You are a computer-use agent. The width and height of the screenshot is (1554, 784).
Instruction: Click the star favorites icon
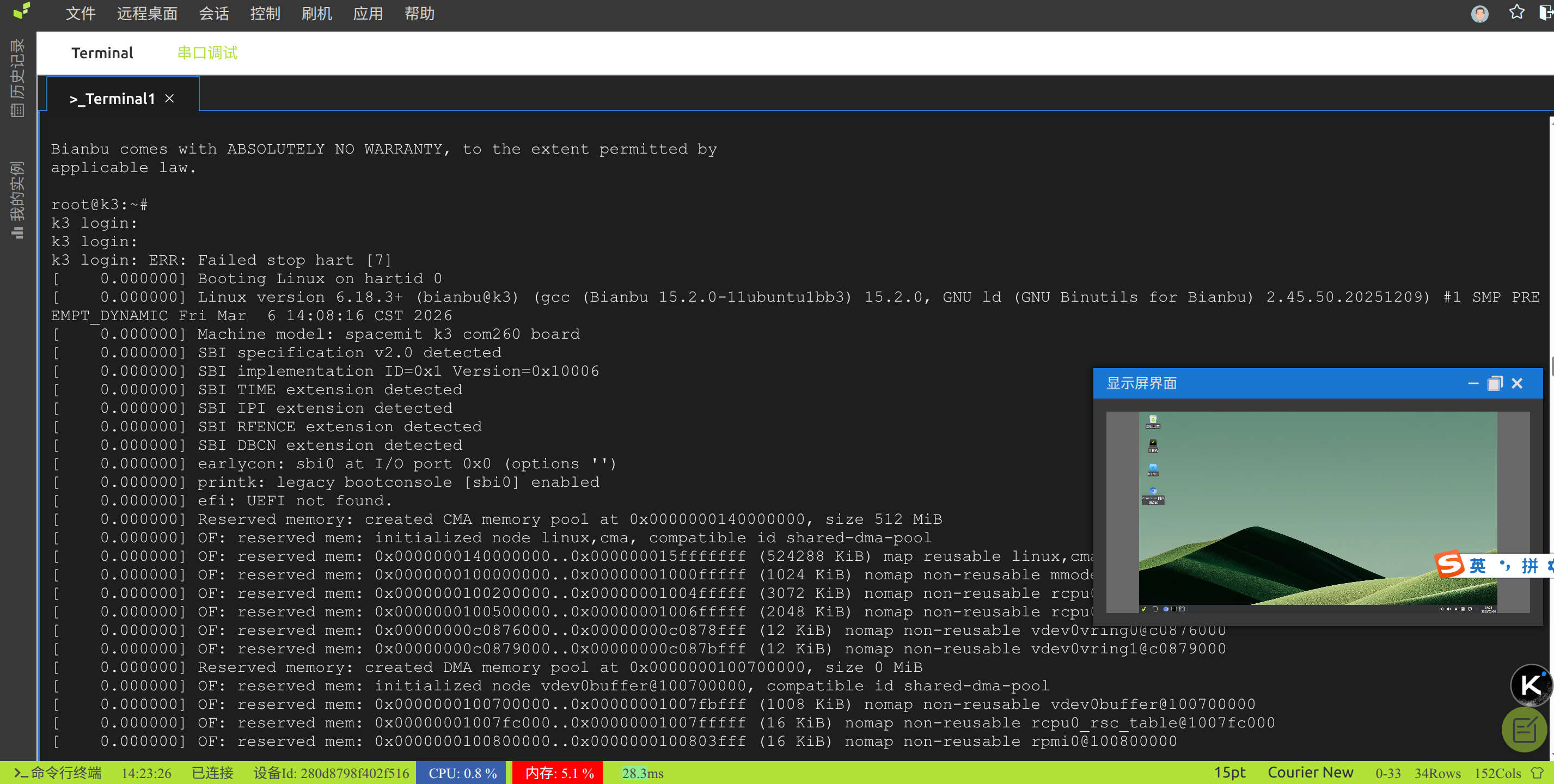click(x=1516, y=13)
